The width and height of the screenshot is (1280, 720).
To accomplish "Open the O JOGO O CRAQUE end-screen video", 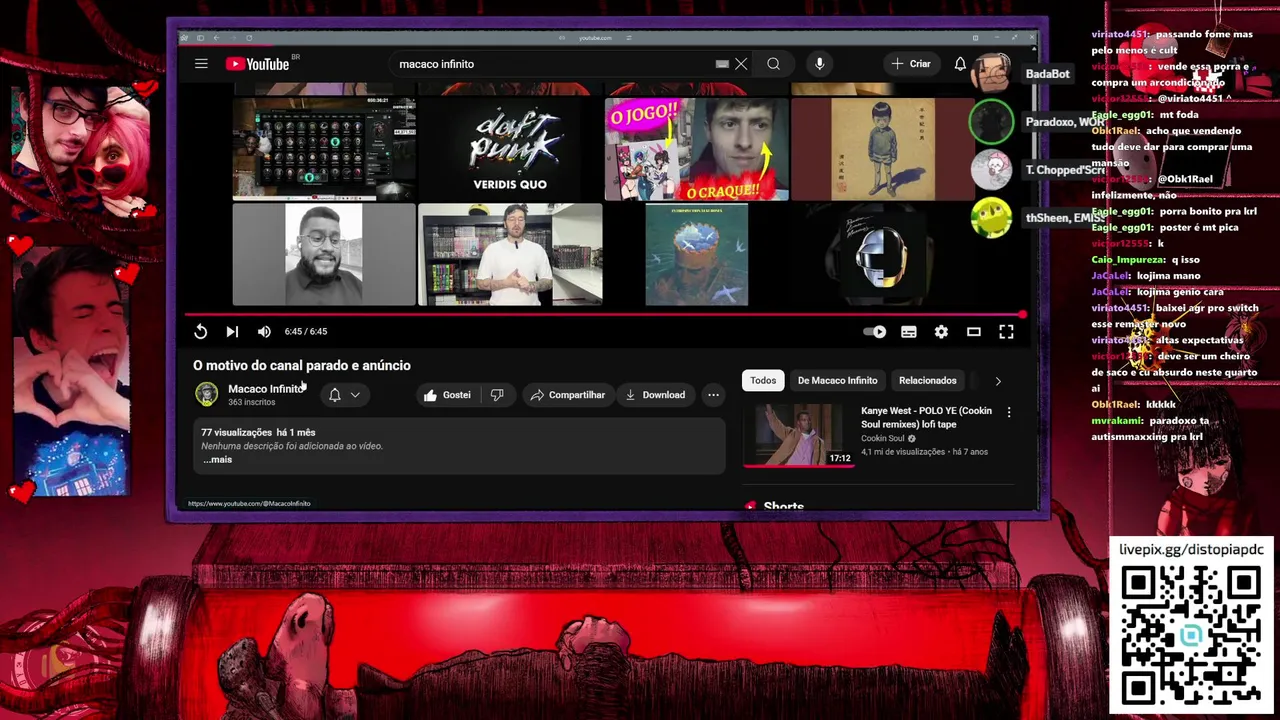I will point(697,148).
